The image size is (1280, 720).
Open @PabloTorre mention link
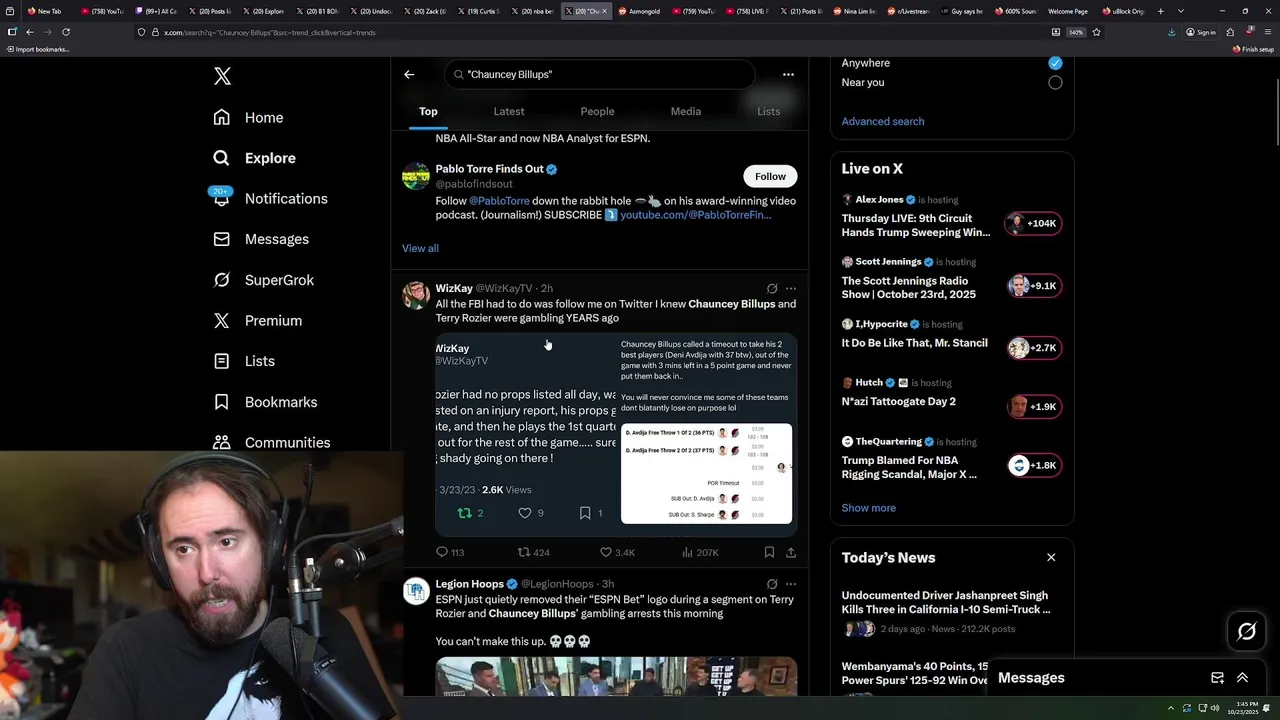[499, 201]
